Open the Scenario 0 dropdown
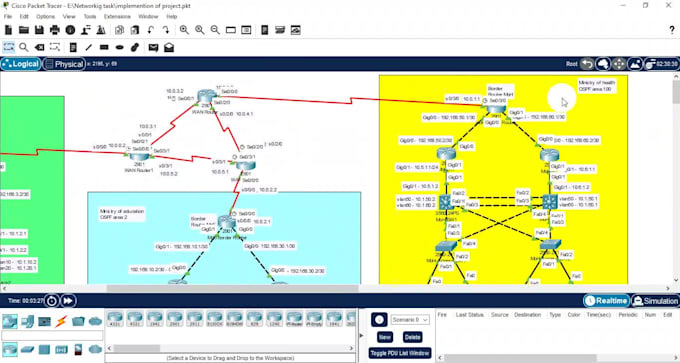Screen dimensions: 680x363 (x=410, y=320)
